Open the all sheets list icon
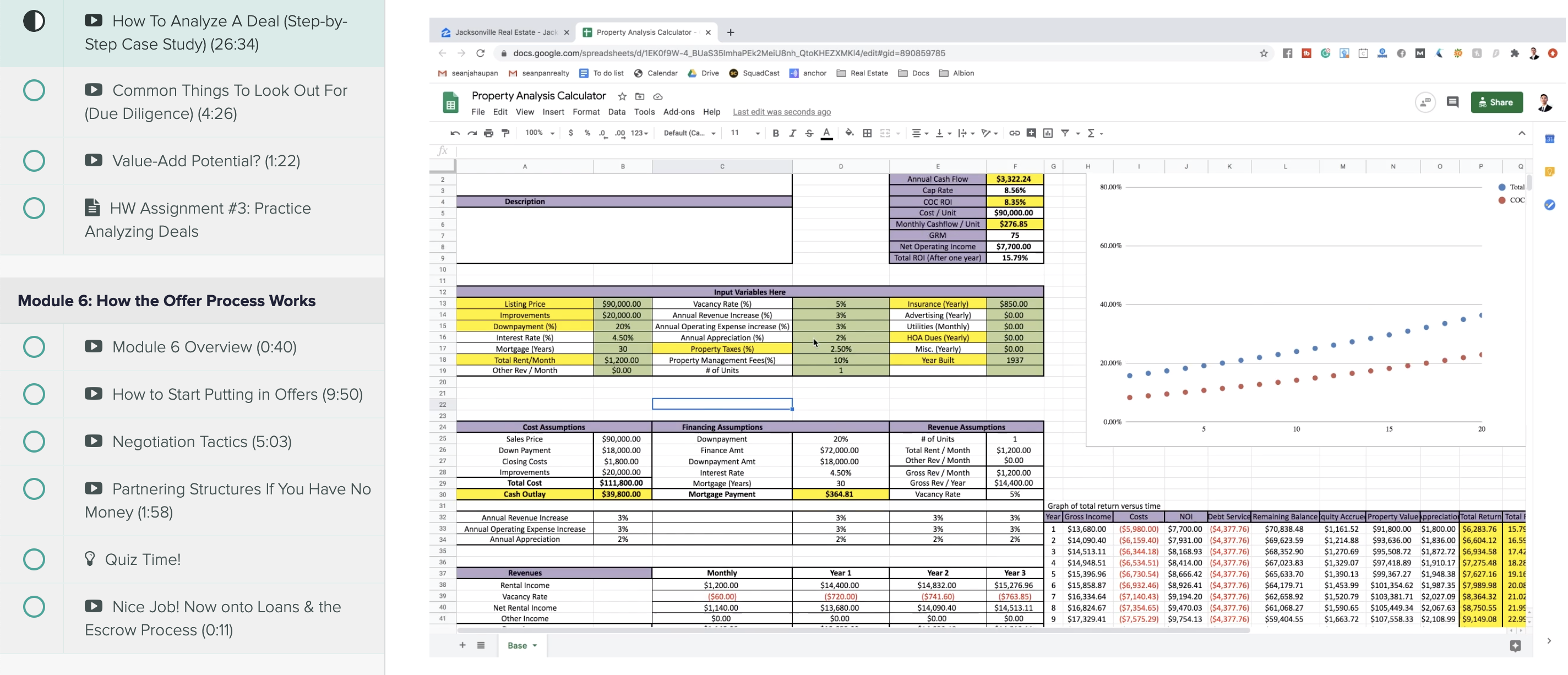Screen dimensions: 1568x675 481,645
